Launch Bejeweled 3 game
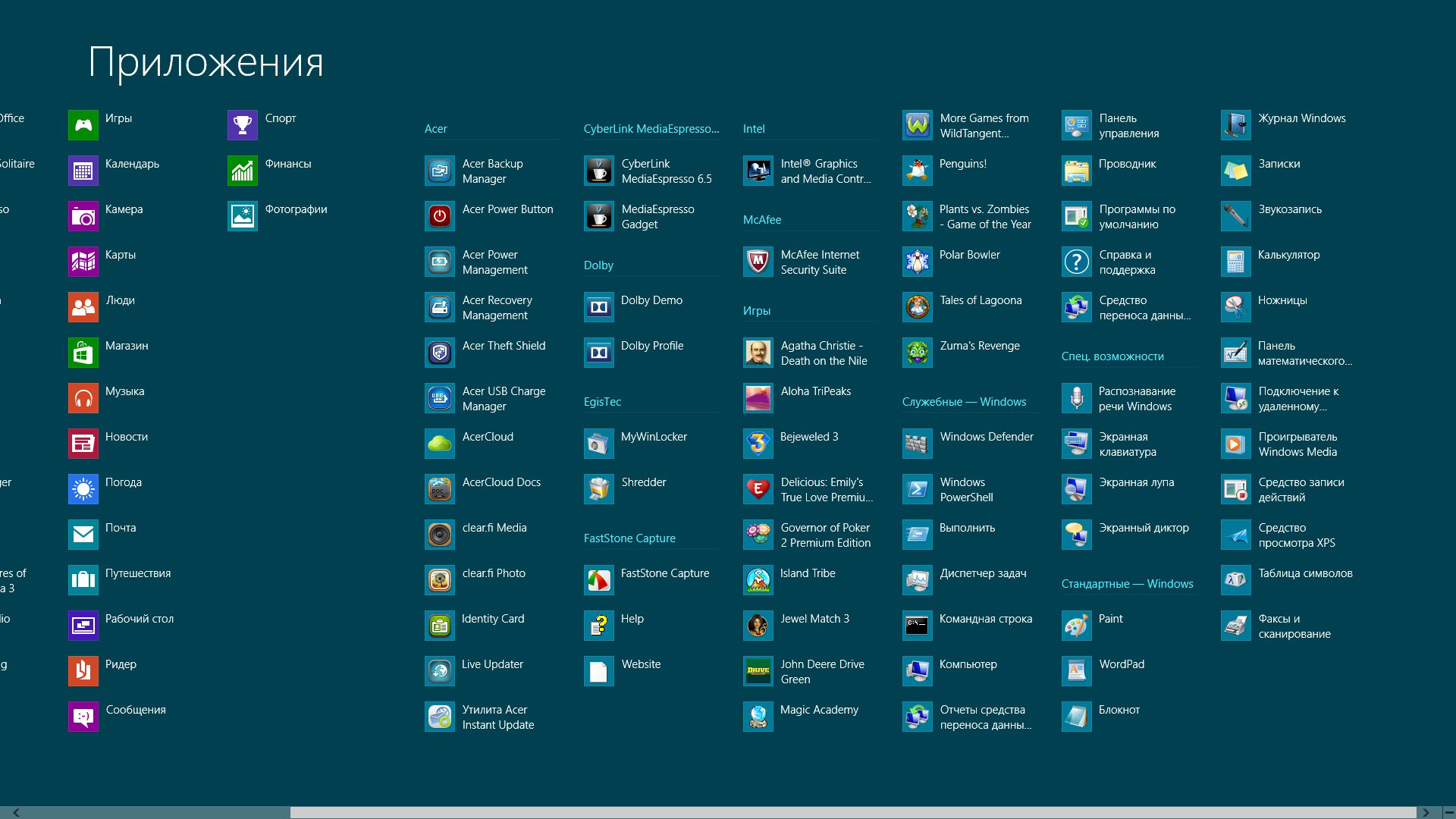Viewport: 1456px width, 819px height. click(x=758, y=444)
